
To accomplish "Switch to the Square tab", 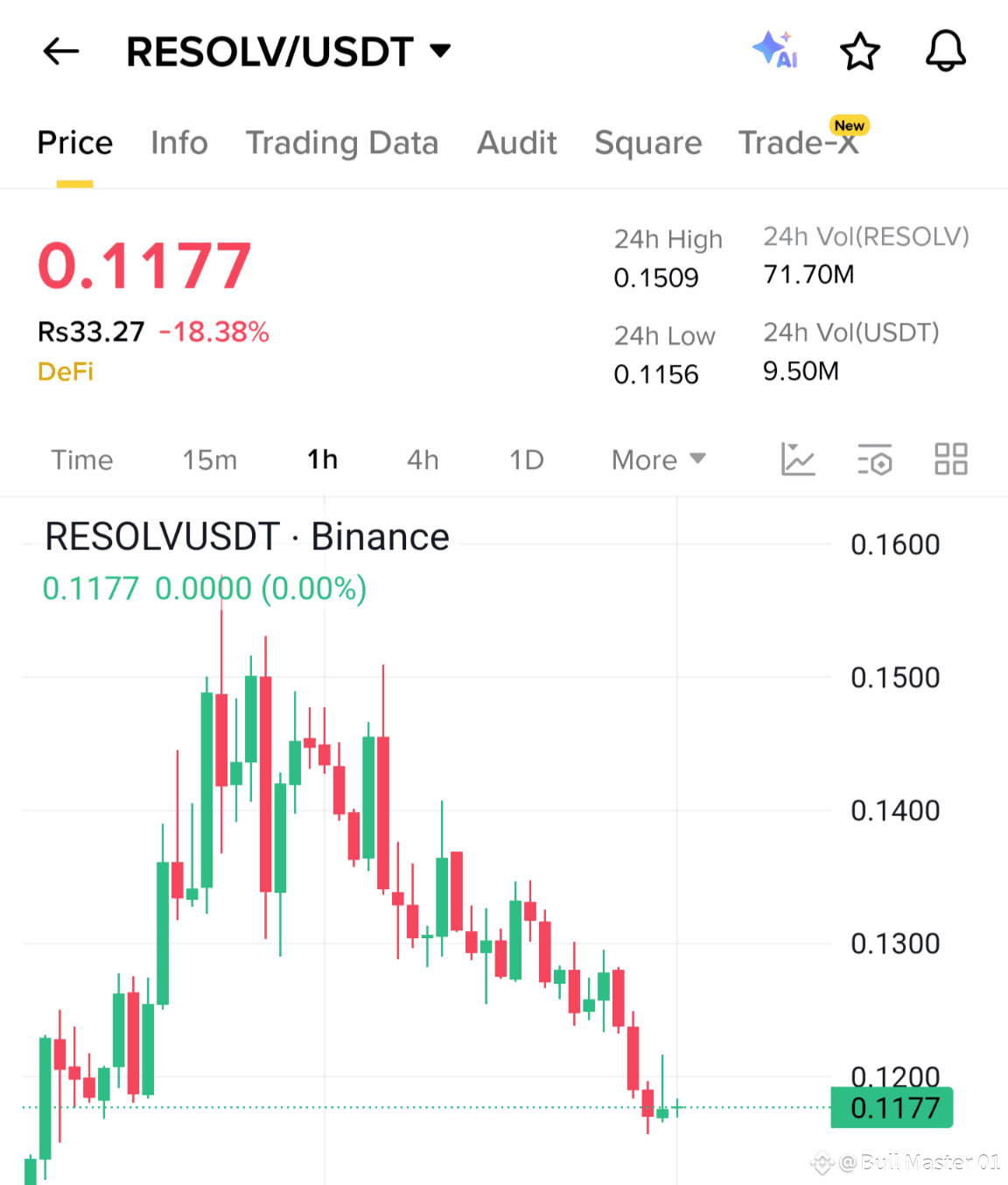I will coord(647,143).
